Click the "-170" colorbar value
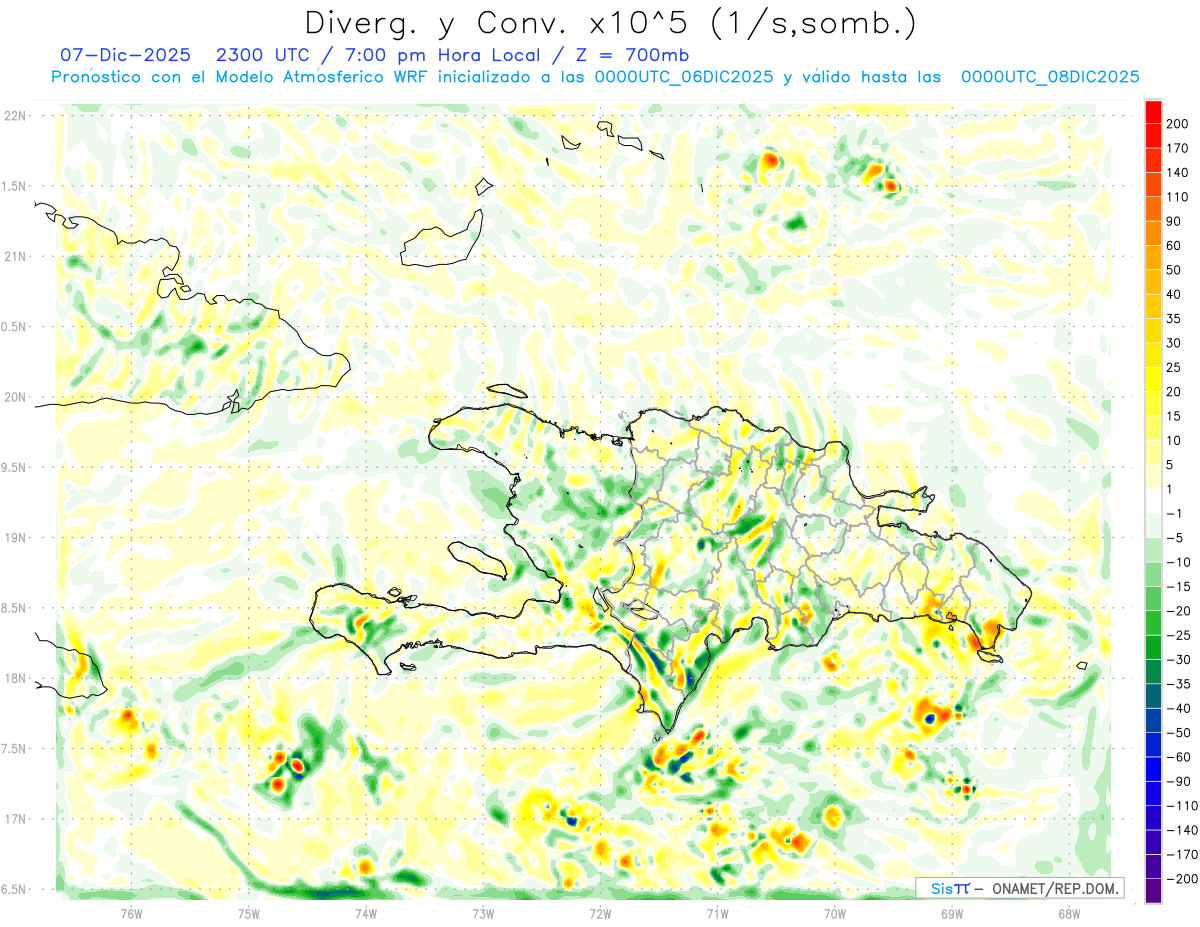 pos(1182,855)
